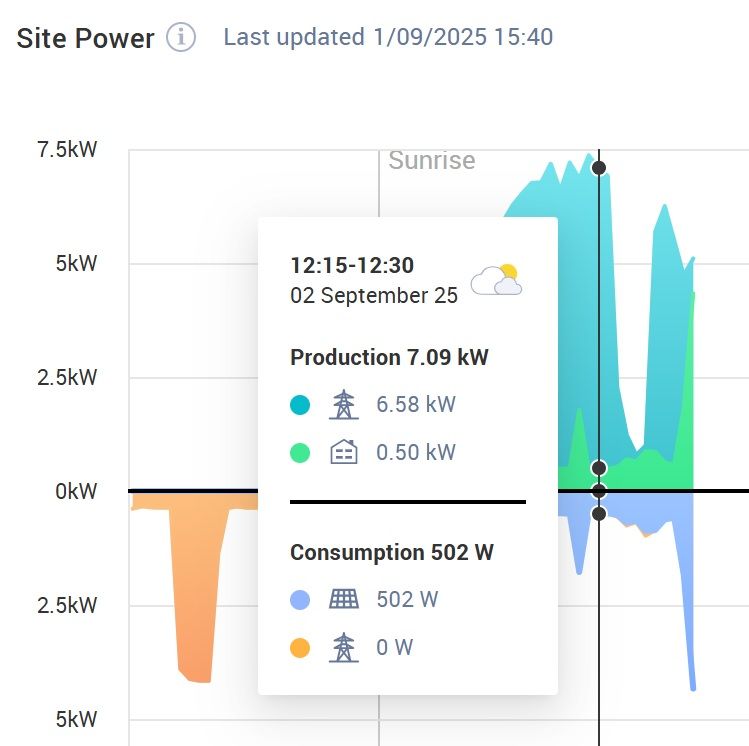Click the Sunrise marker label
The width and height of the screenshot is (749, 746).
coord(432,160)
